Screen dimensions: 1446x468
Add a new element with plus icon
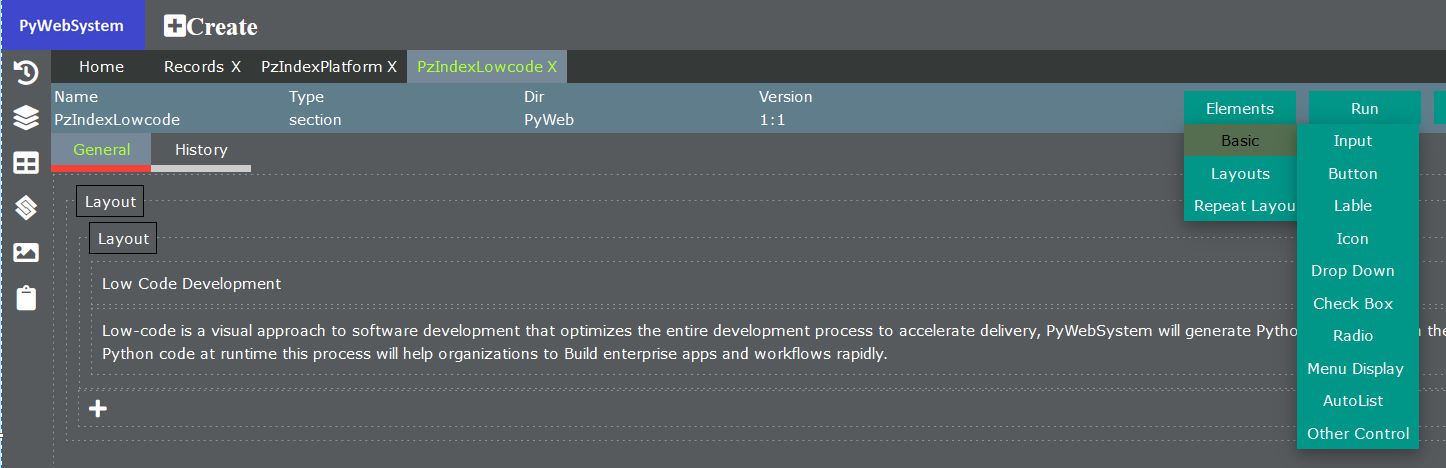pos(98,408)
